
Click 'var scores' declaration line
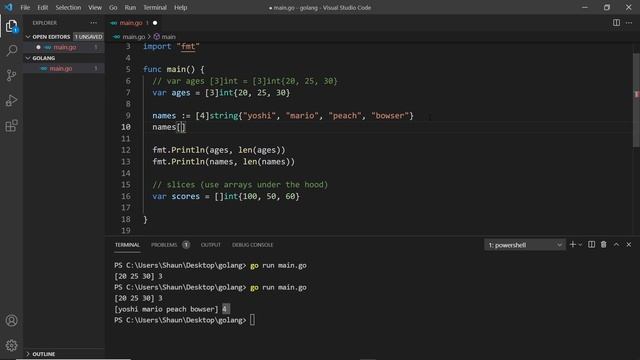(x=226, y=196)
